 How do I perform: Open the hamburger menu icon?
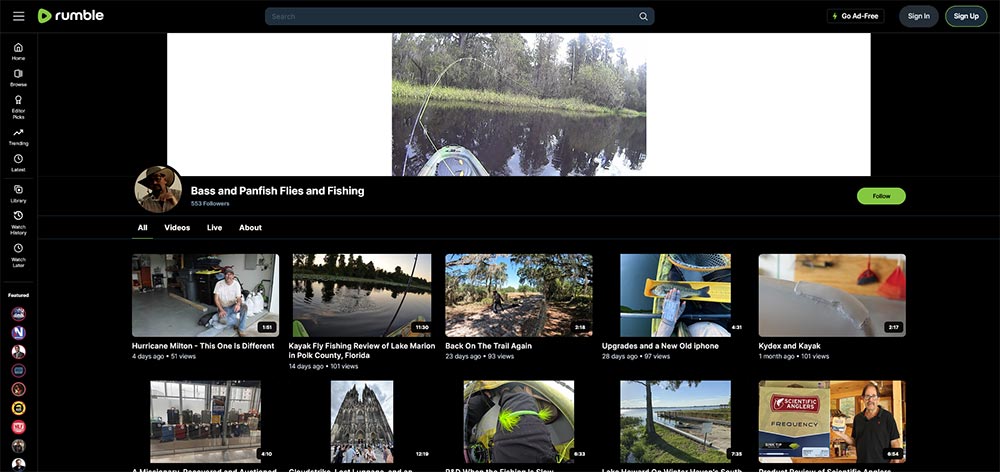click(18, 16)
